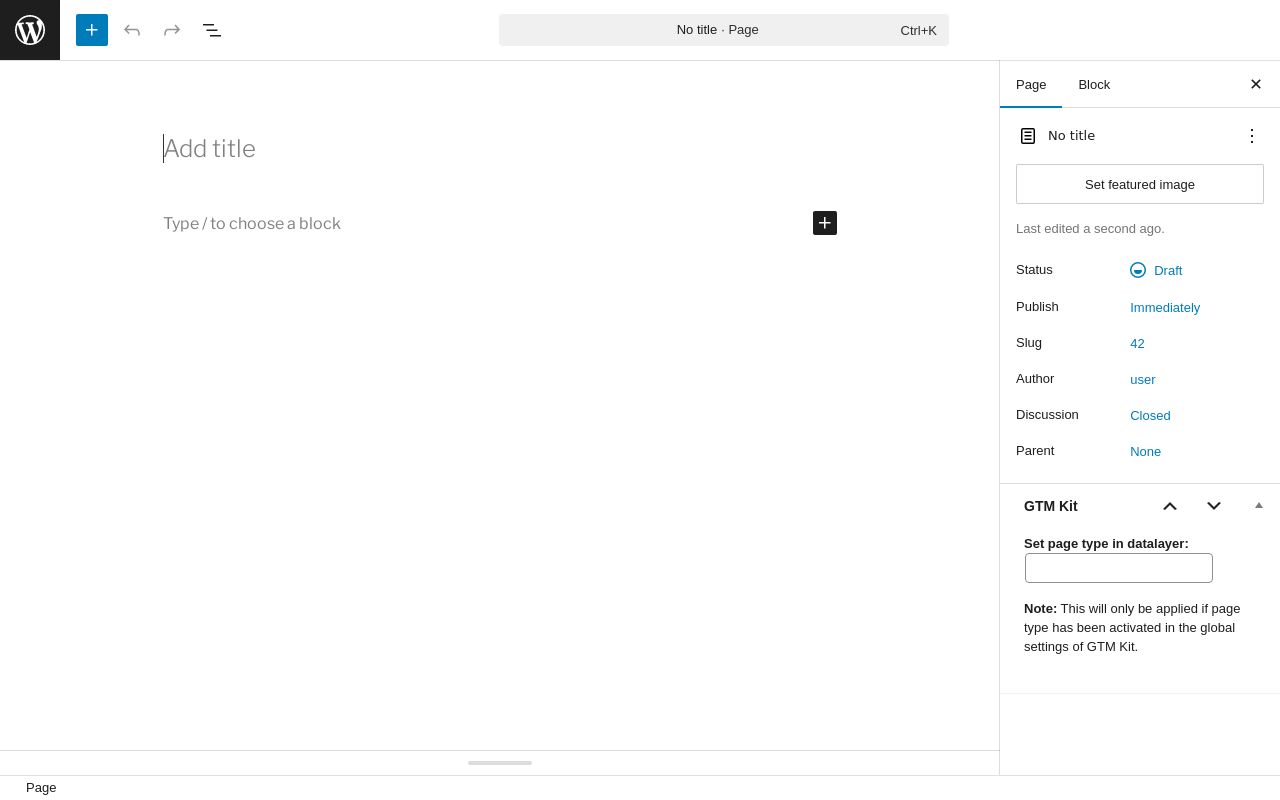The image size is (1280, 800).
Task: Open command palette via No title · Page
Action: click(724, 30)
